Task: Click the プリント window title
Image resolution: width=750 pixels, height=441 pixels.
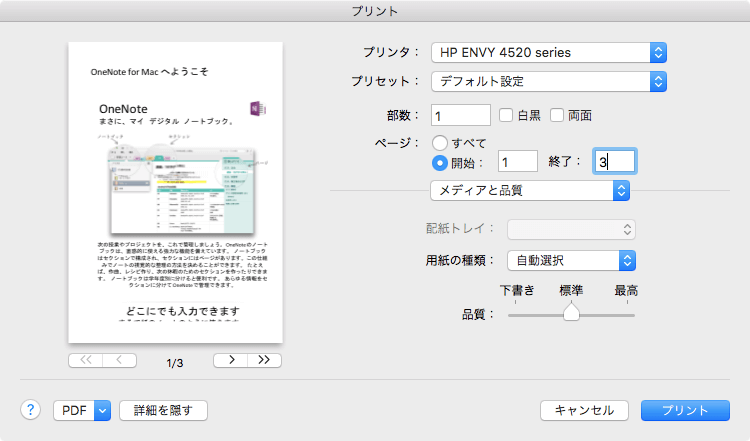Action: (x=375, y=11)
